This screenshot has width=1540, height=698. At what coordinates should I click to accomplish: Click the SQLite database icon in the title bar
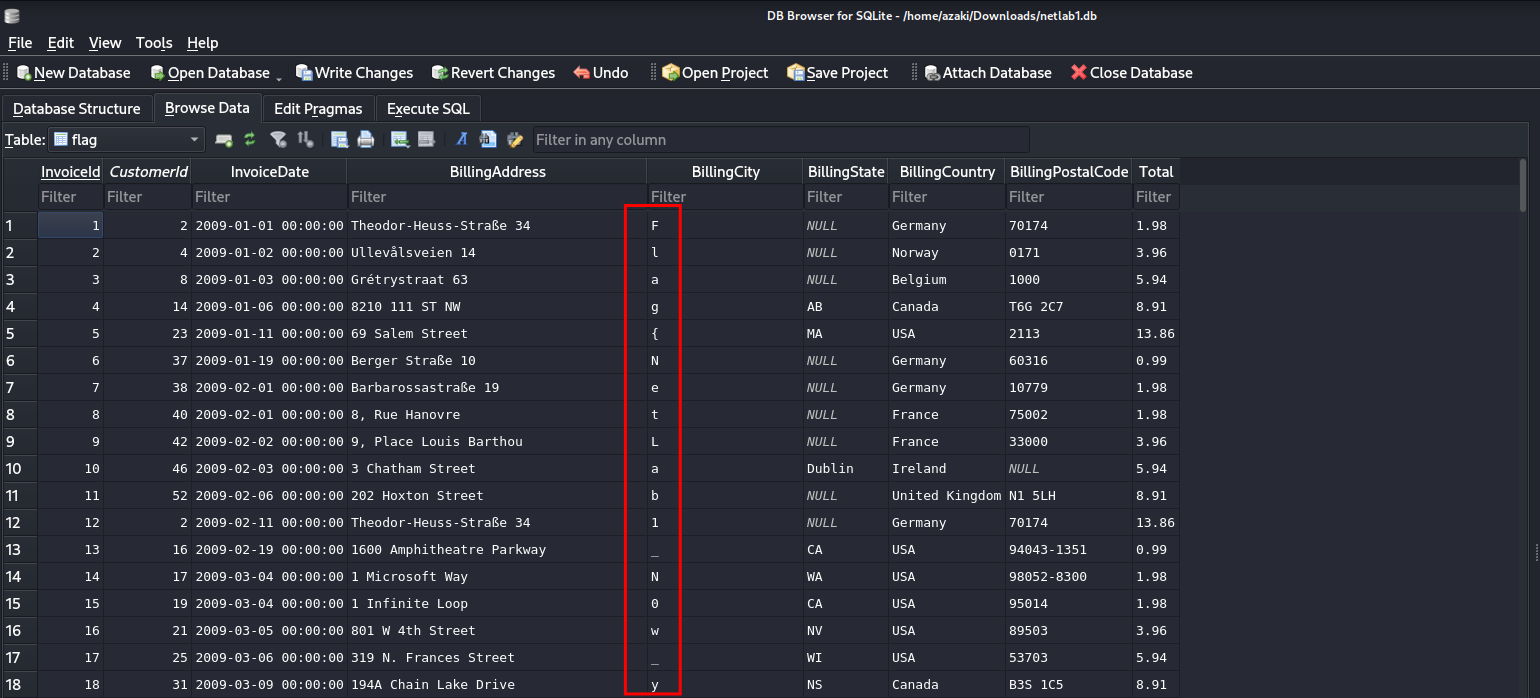pos(11,16)
